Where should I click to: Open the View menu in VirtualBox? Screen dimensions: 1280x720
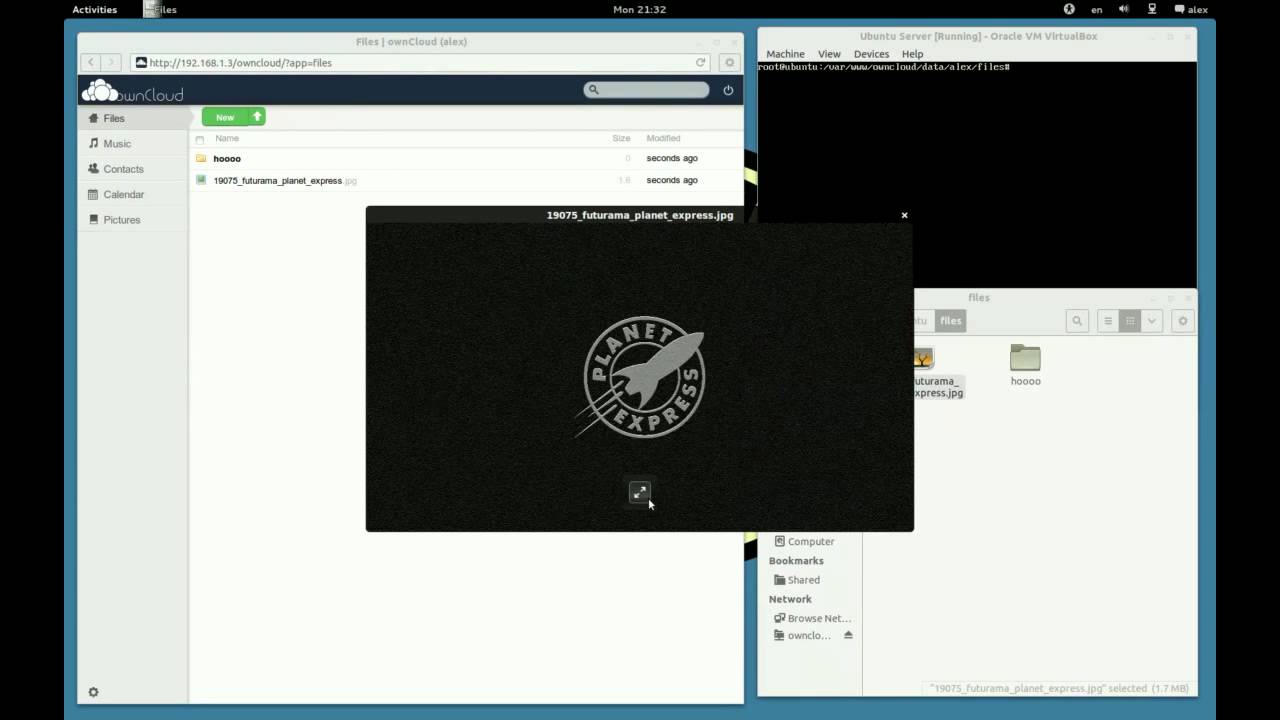pos(829,54)
